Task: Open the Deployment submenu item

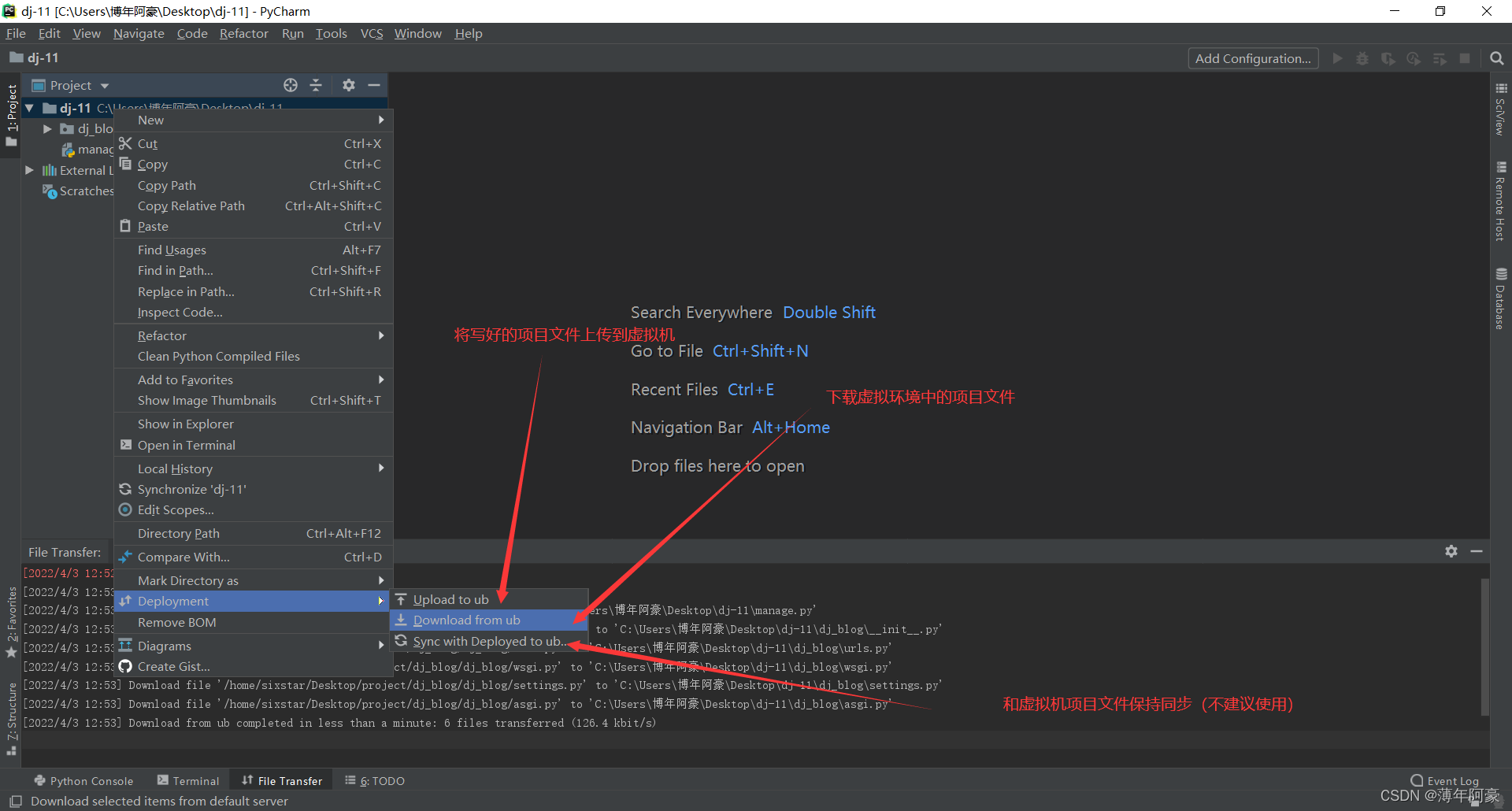Action: tap(254, 601)
